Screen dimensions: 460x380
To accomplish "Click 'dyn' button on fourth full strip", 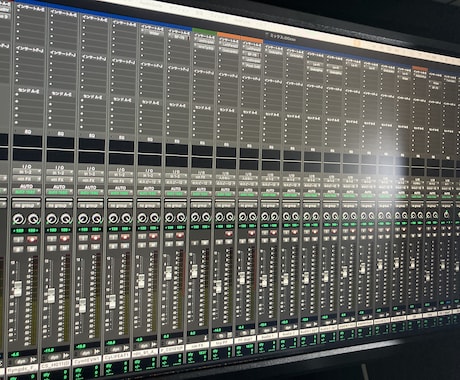I will [116, 348].
